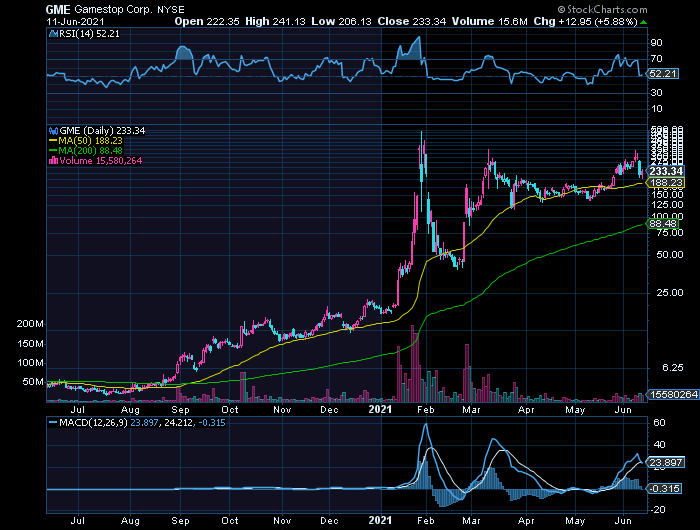Click the candlestick icon beside GME (Daily)

tap(54, 131)
